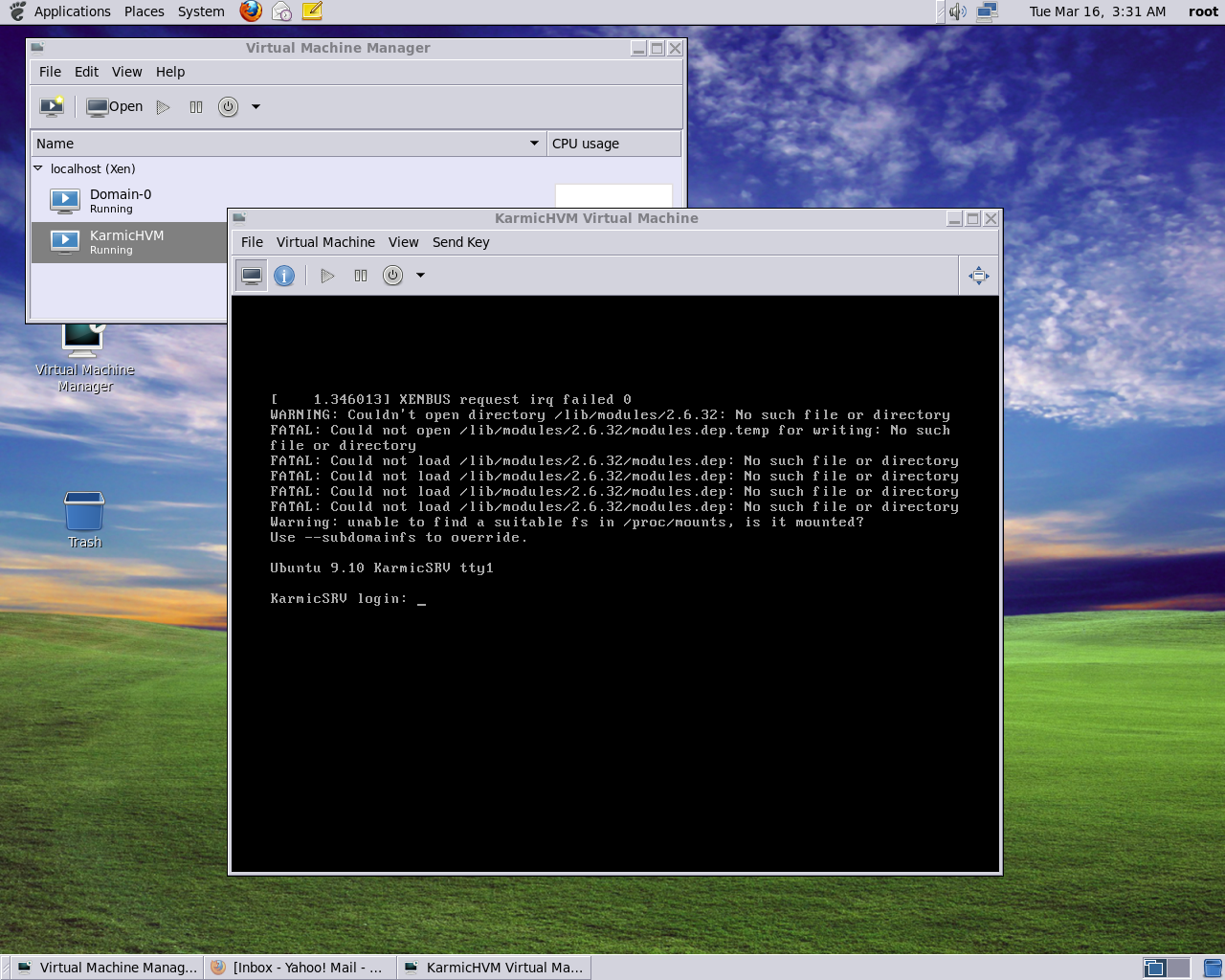This screenshot has height=980, width=1225.
Task: Click the KarmicHVM power shutdown icon
Action: [392, 276]
